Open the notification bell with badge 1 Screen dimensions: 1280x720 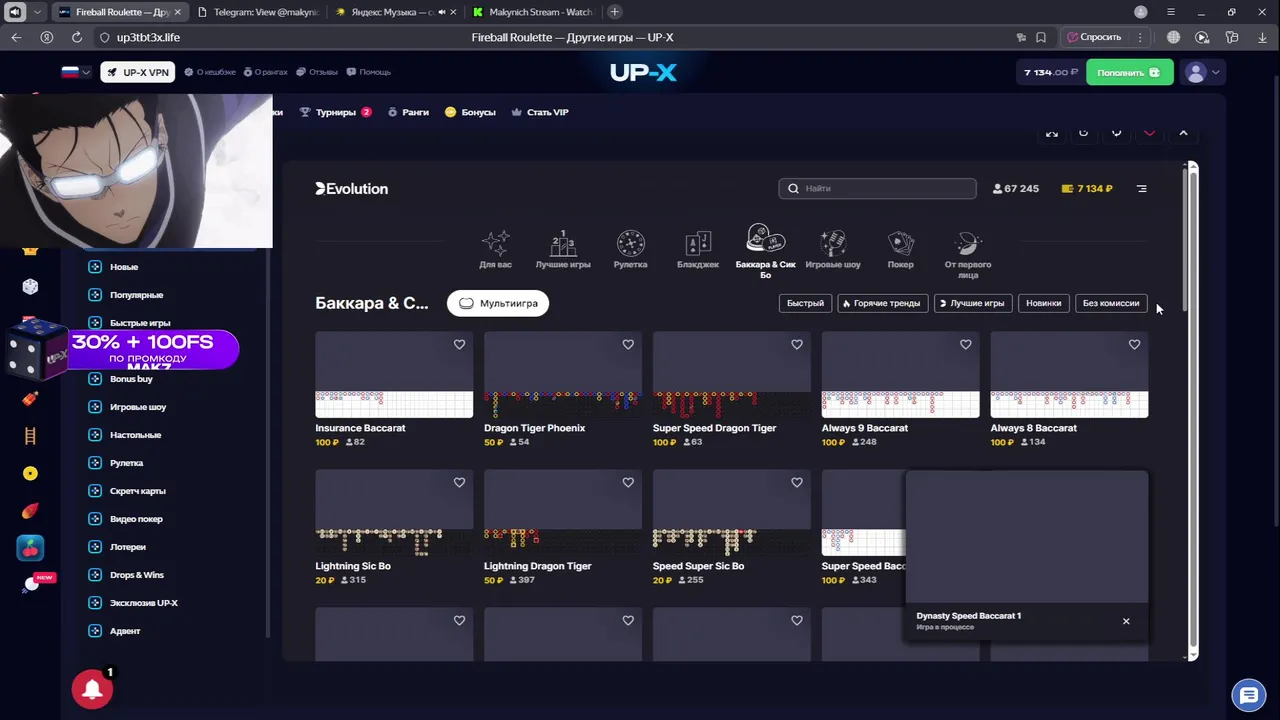[x=92, y=689]
